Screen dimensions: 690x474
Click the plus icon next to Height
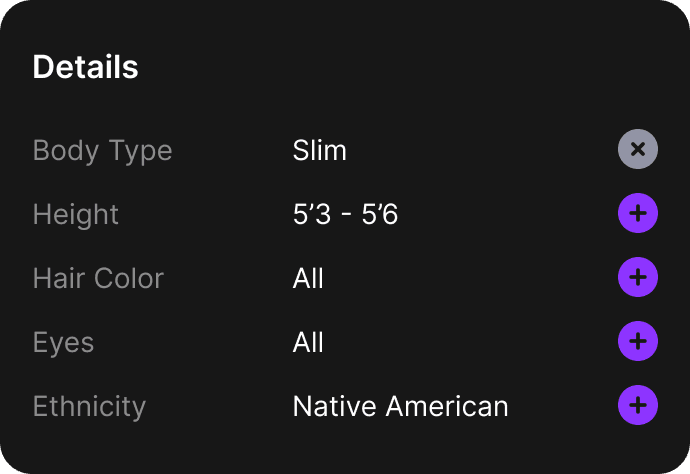(x=638, y=214)
